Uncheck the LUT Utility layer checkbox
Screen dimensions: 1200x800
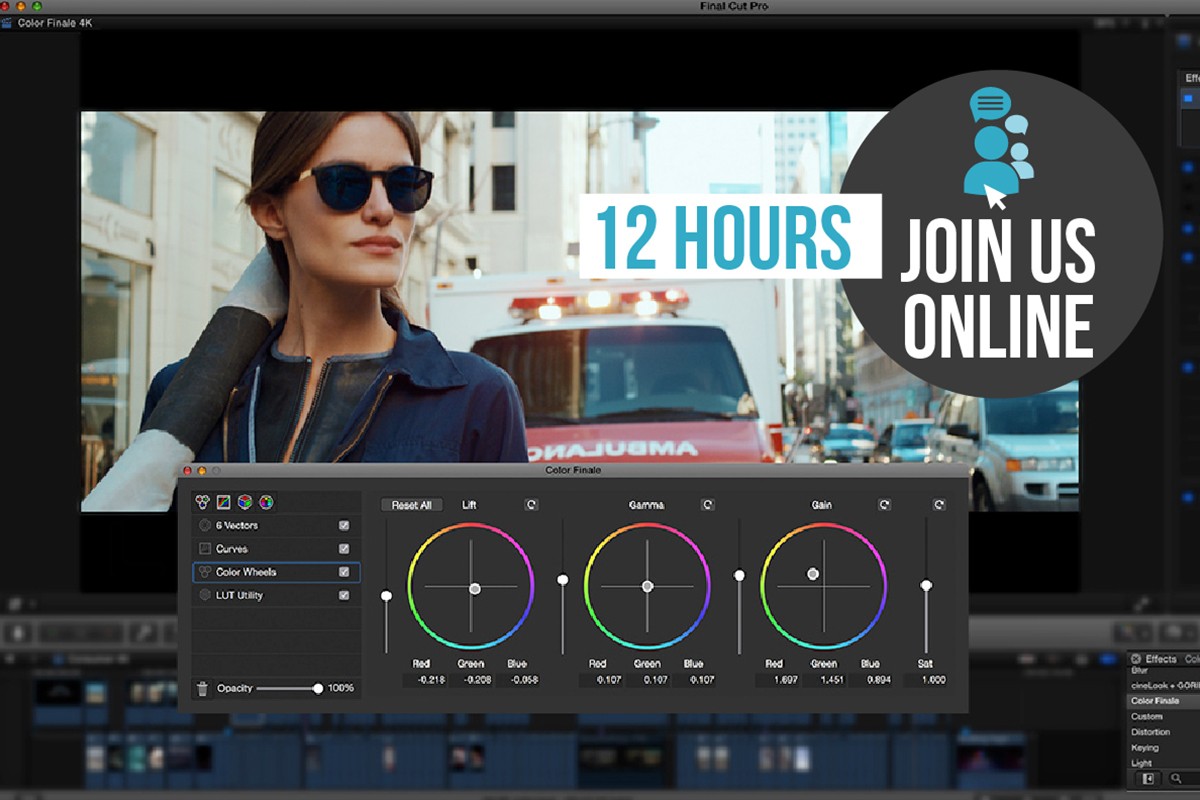[x=344, y=595]
